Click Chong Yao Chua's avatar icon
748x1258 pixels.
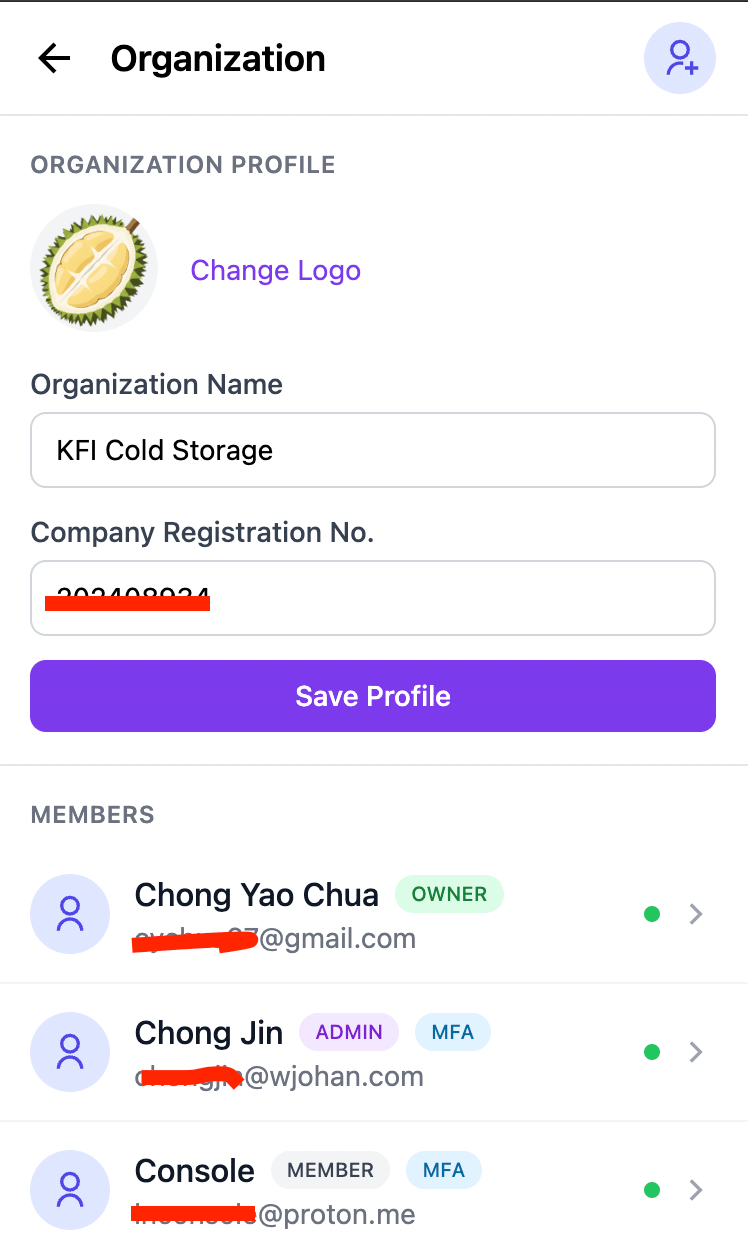click(x=70, y=914)
